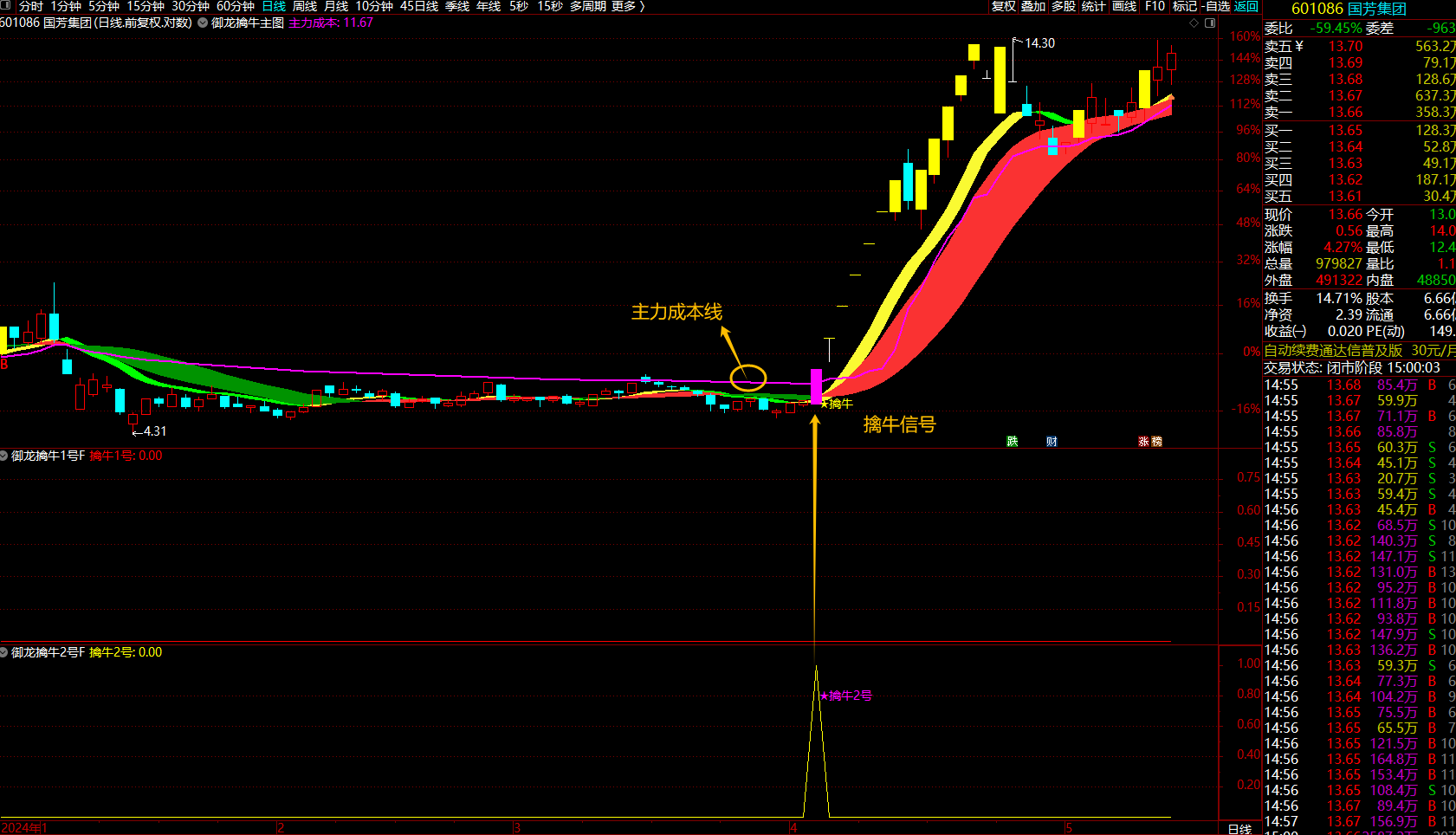
Task: Click the 擒牛2号 star signal marker
Action: pyautogui.click(x=845, y=696)
